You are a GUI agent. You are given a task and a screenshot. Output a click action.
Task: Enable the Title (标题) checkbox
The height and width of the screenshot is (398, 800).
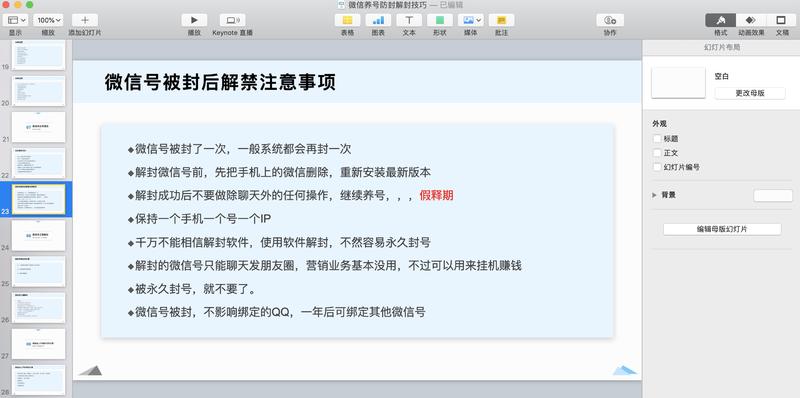[x=657, y=139]
